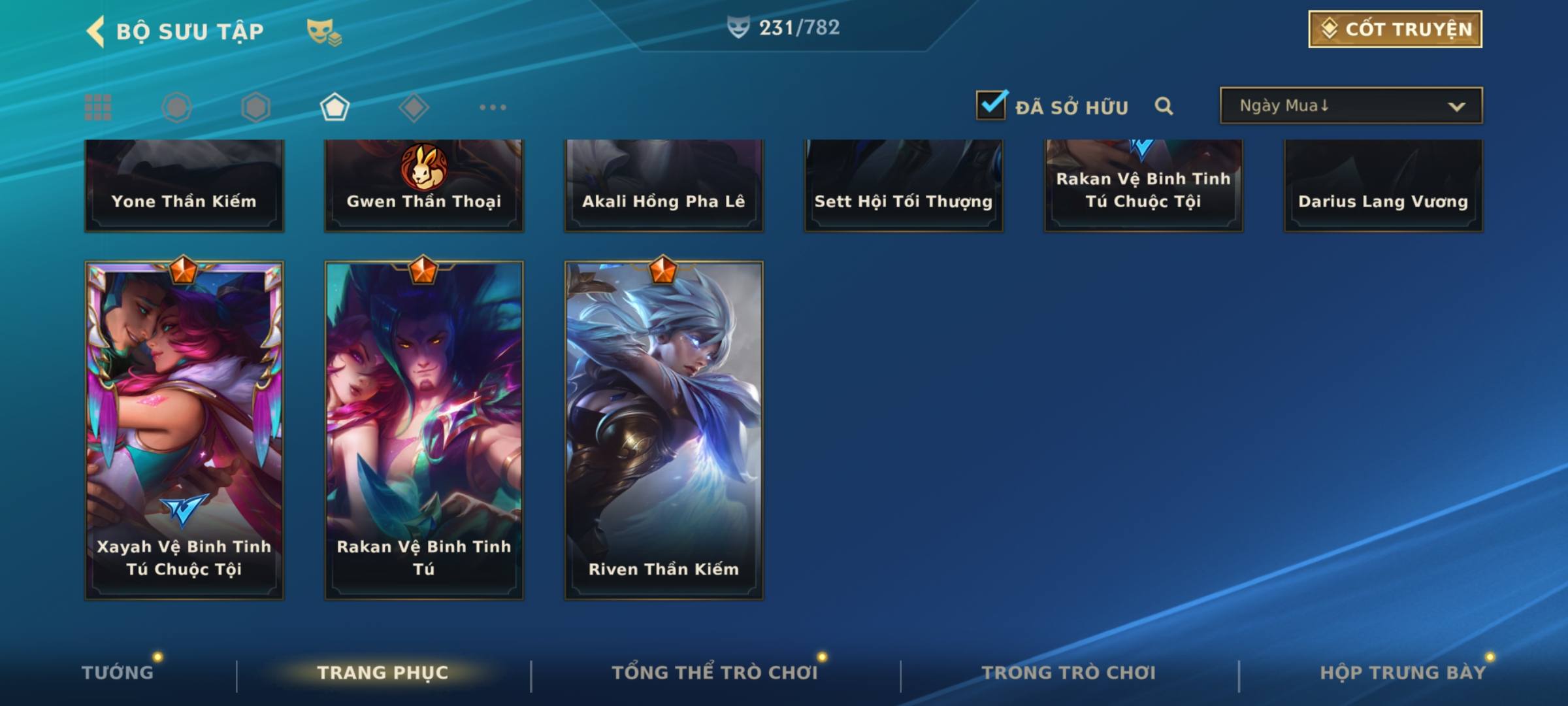Select the first round gem rarity filter
1568x706 pixels.
(x=176, y=107)
